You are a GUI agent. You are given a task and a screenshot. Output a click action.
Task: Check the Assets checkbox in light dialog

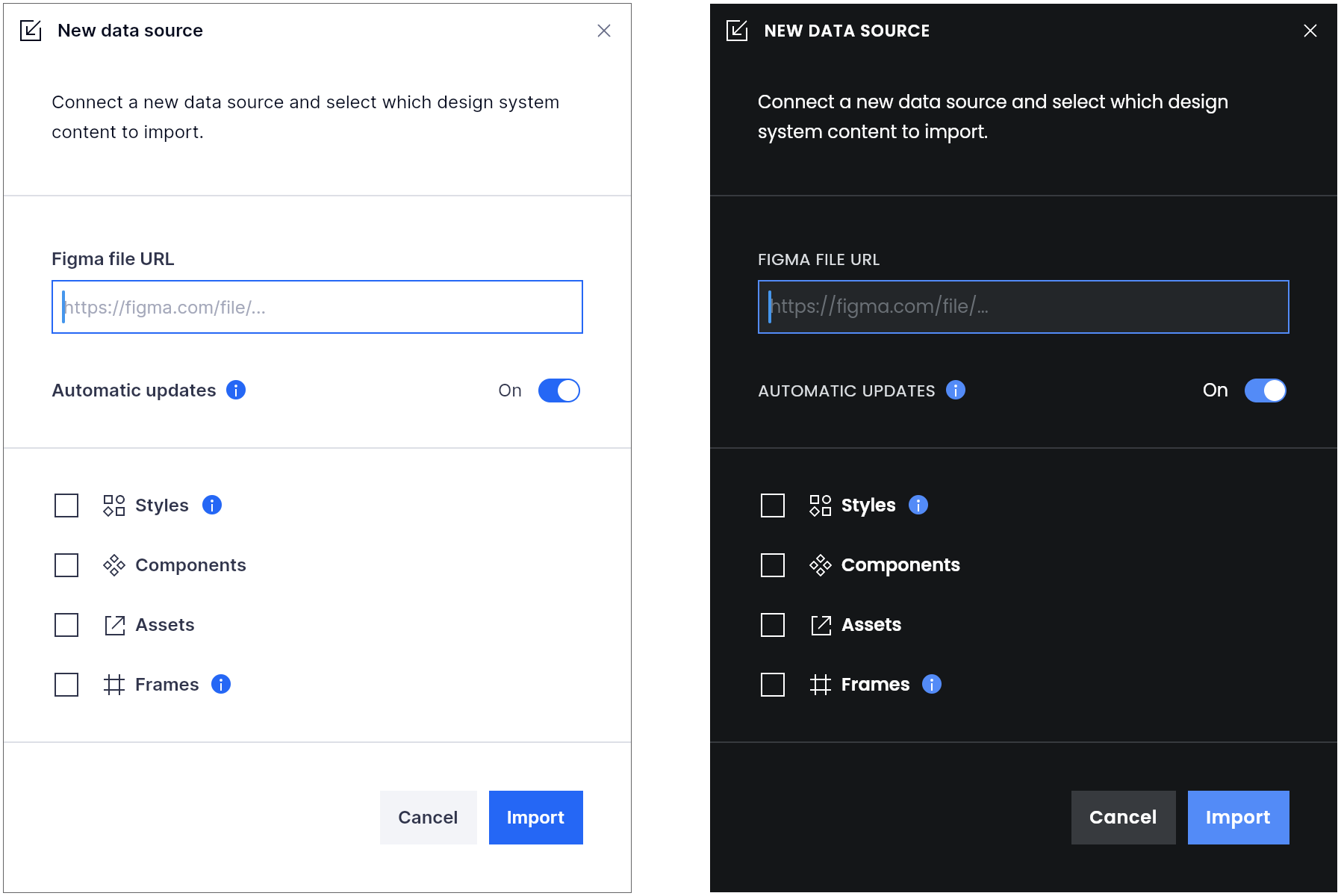tap(66, 625)
